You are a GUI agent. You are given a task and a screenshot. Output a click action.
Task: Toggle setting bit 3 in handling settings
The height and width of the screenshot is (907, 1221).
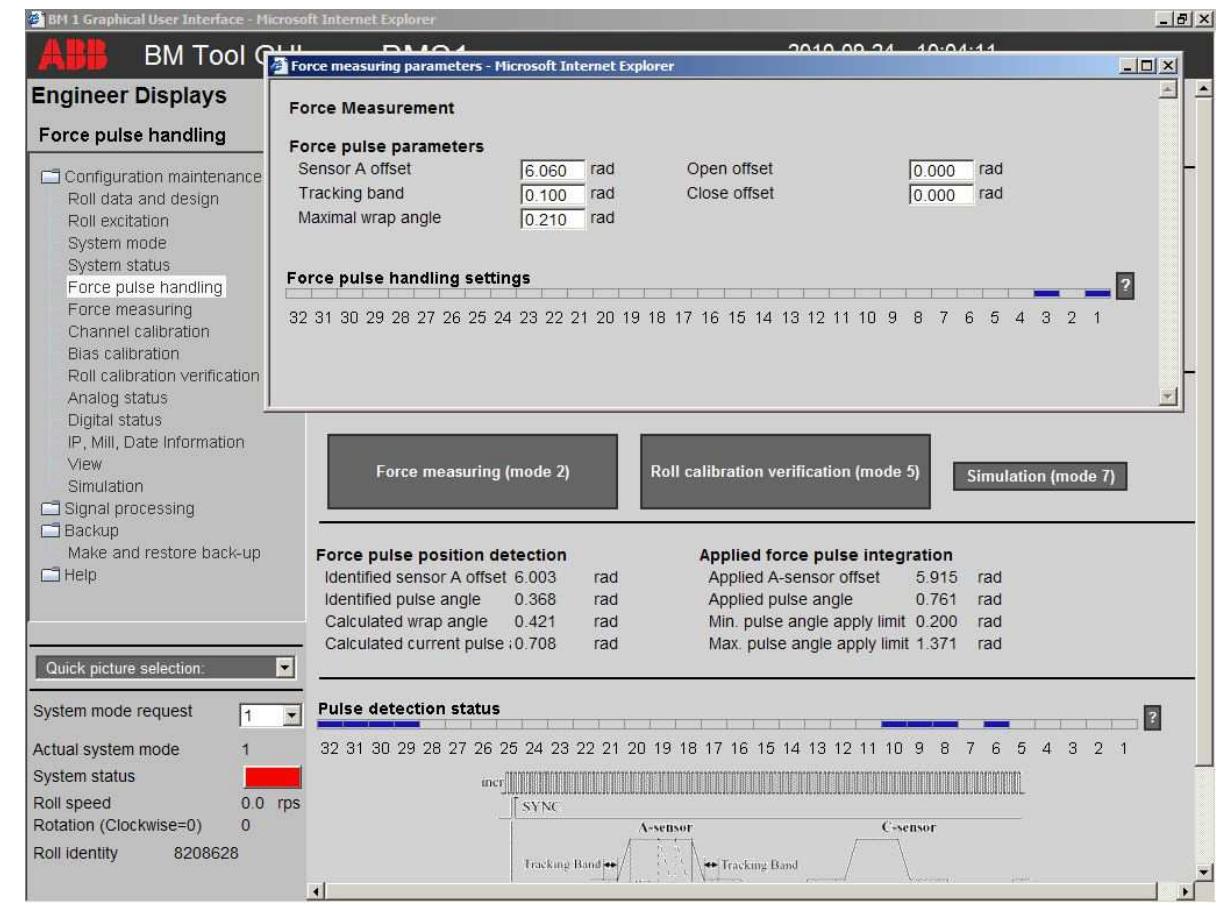(1046, 294)
